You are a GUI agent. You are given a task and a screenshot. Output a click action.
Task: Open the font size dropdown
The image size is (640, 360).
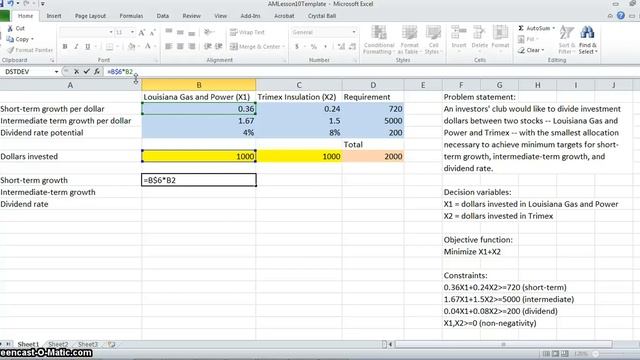(x=132, y=32)
